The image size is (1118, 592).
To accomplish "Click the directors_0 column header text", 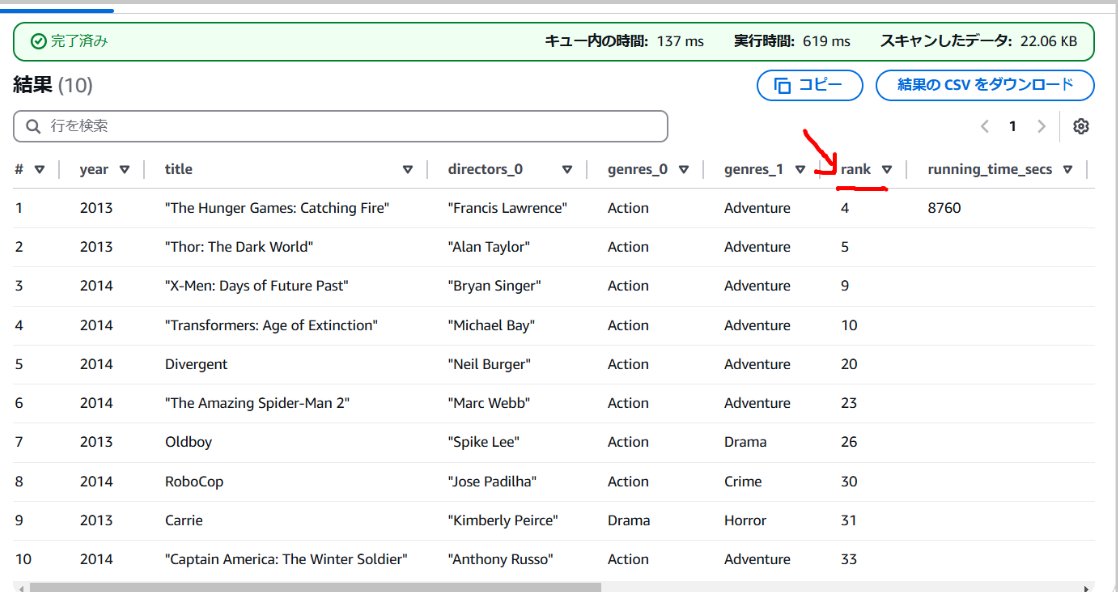I will pos(485,170).
